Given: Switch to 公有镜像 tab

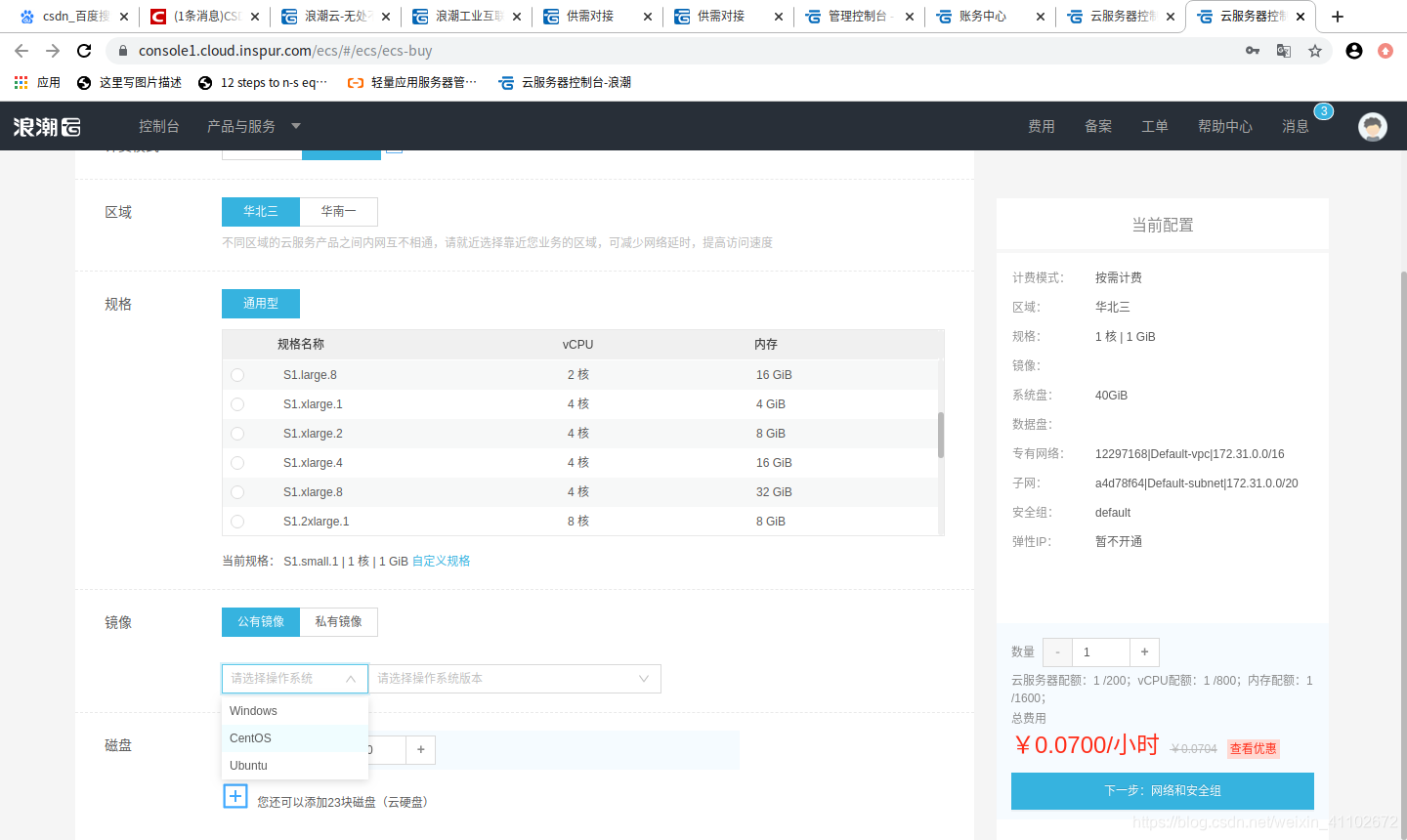Looking at the screenshot, I should [x=261, y=622].
